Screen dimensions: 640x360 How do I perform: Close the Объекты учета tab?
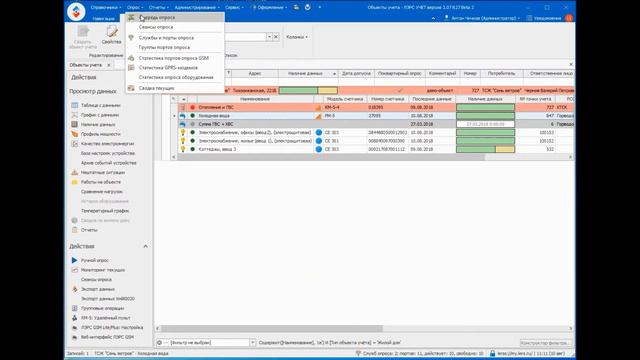(x=109, y=65)
